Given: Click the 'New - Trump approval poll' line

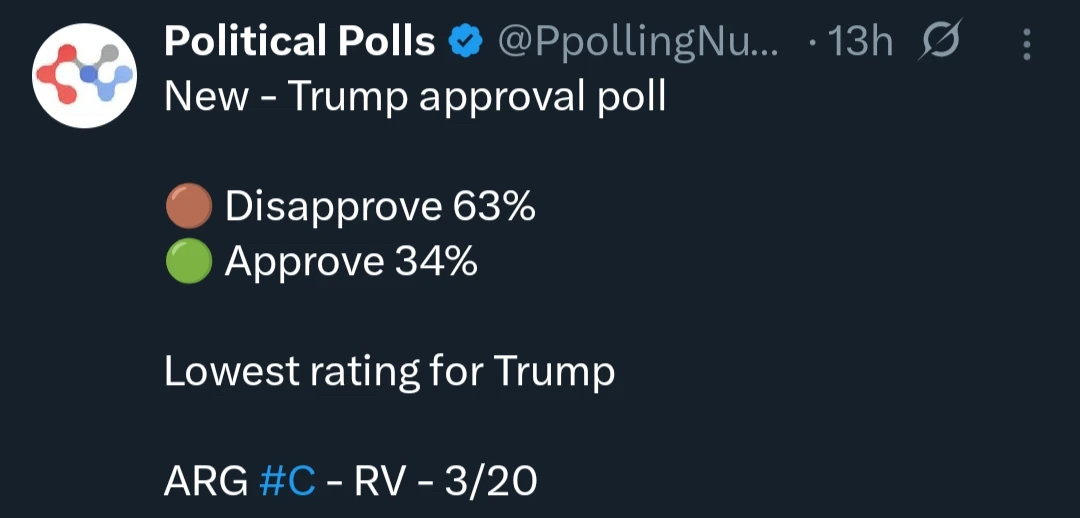Looking at the screenshot, I should tap(414, 98).
